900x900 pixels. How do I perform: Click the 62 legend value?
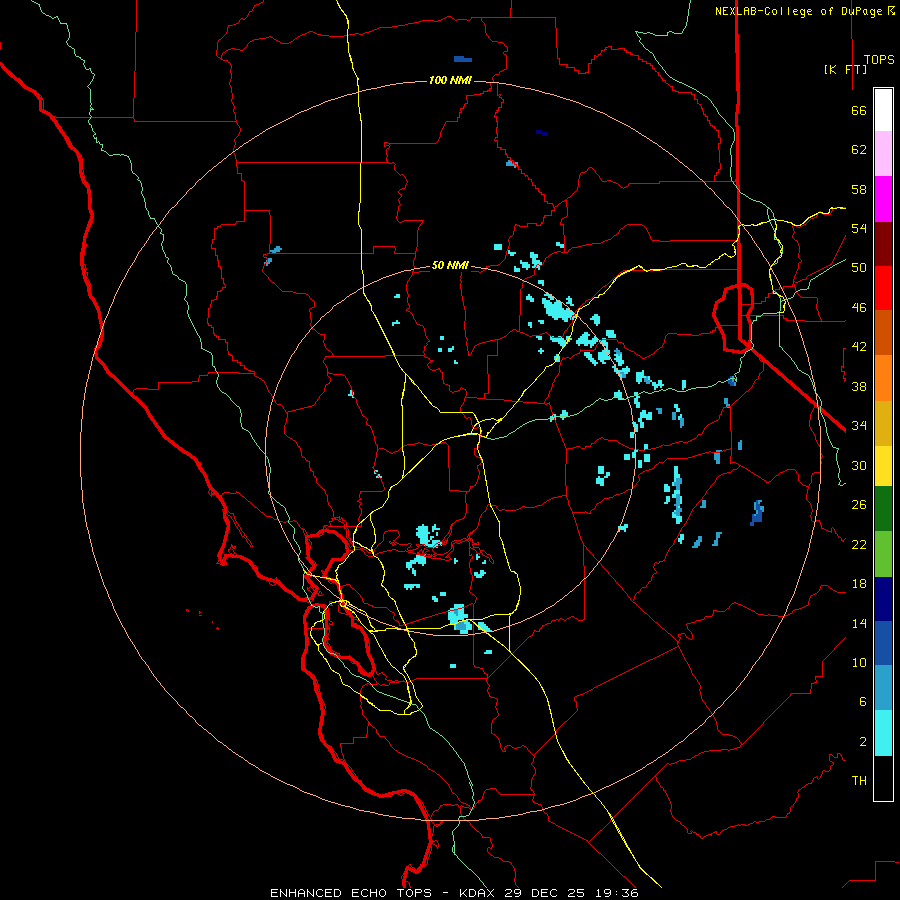pos(859,150)
